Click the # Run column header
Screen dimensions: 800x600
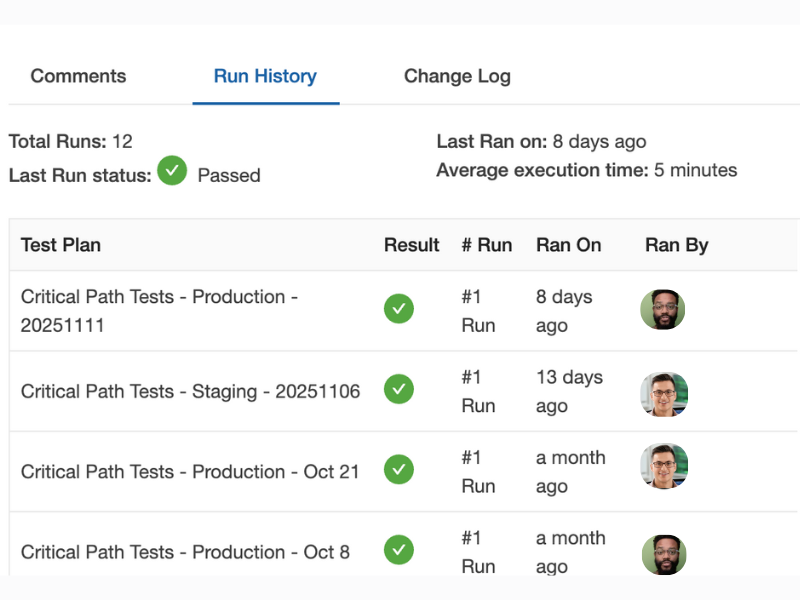[487, 245]
